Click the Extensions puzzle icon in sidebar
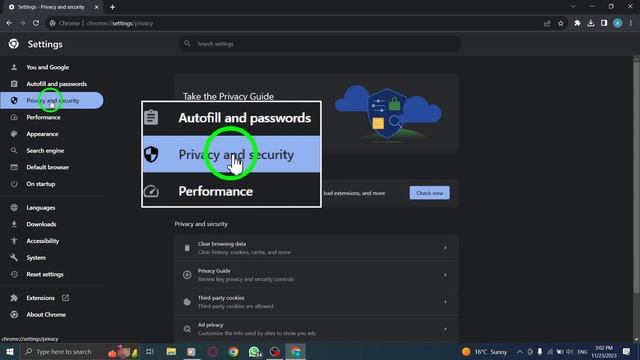 14,298
